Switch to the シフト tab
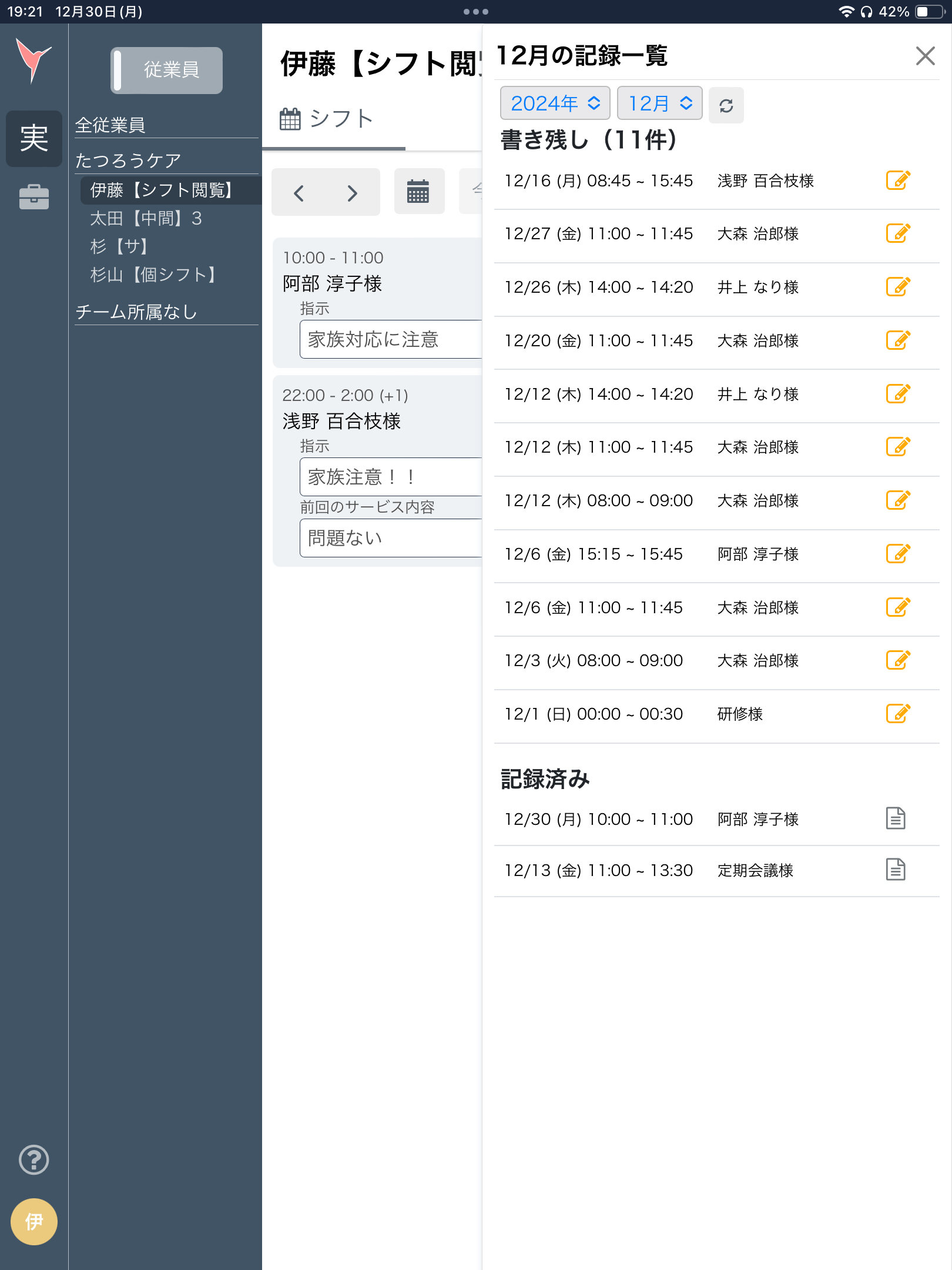Image resolution: width=952 pixels, height=1270 pixels. 326,118
